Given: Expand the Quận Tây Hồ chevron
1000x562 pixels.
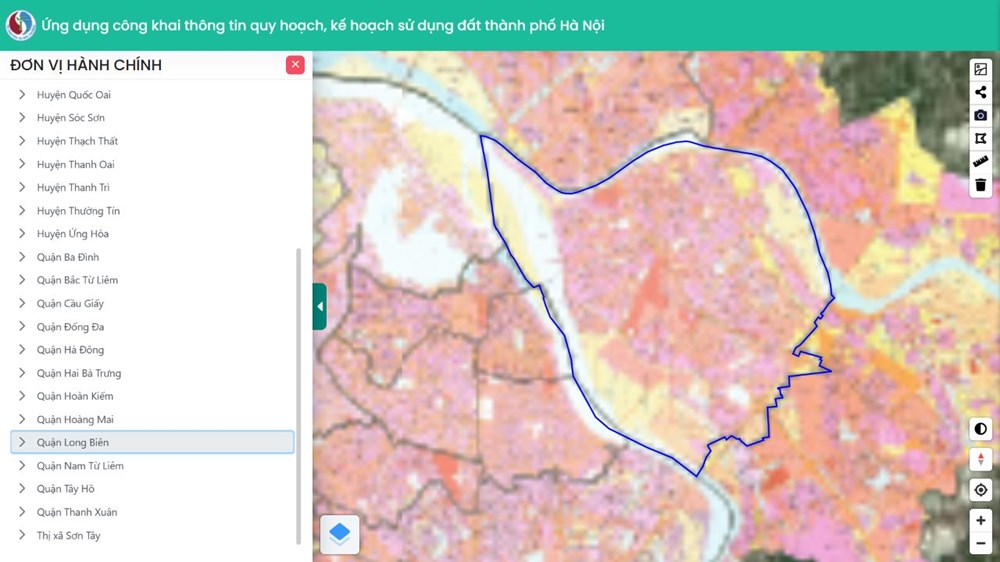Looking at the screenshot, I should point(22,489).
